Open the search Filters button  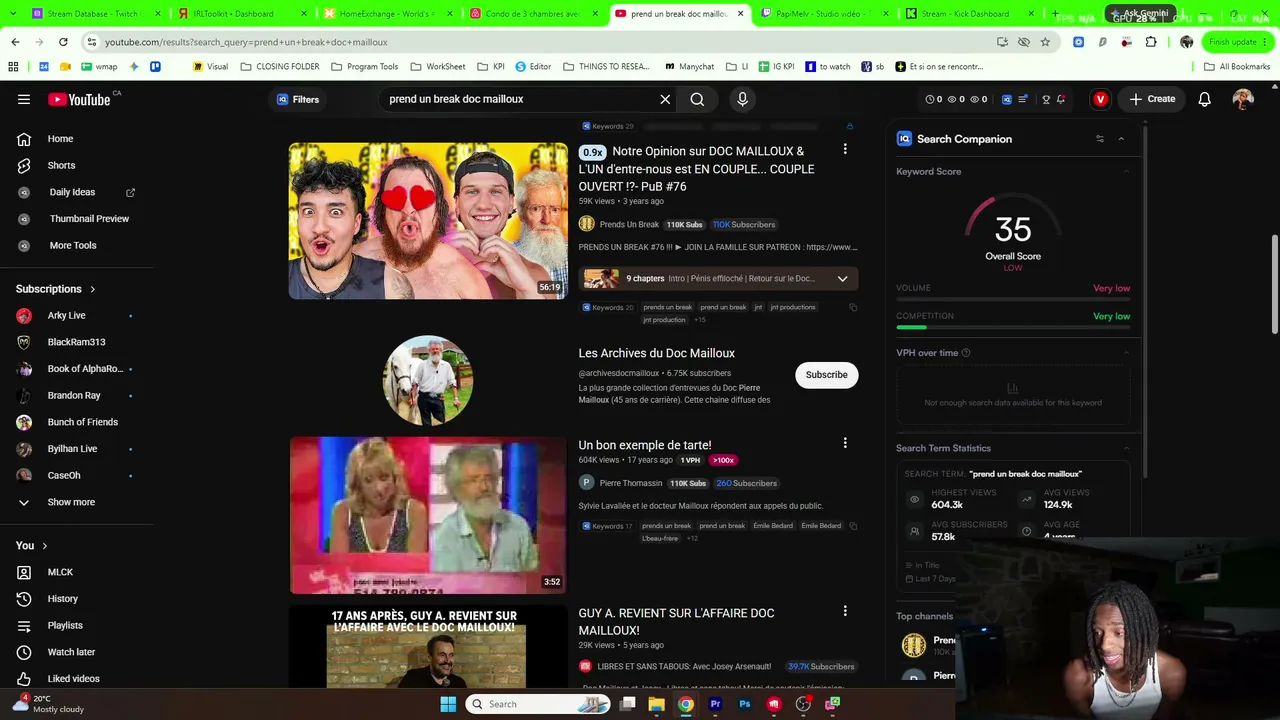tap(298, 99)
